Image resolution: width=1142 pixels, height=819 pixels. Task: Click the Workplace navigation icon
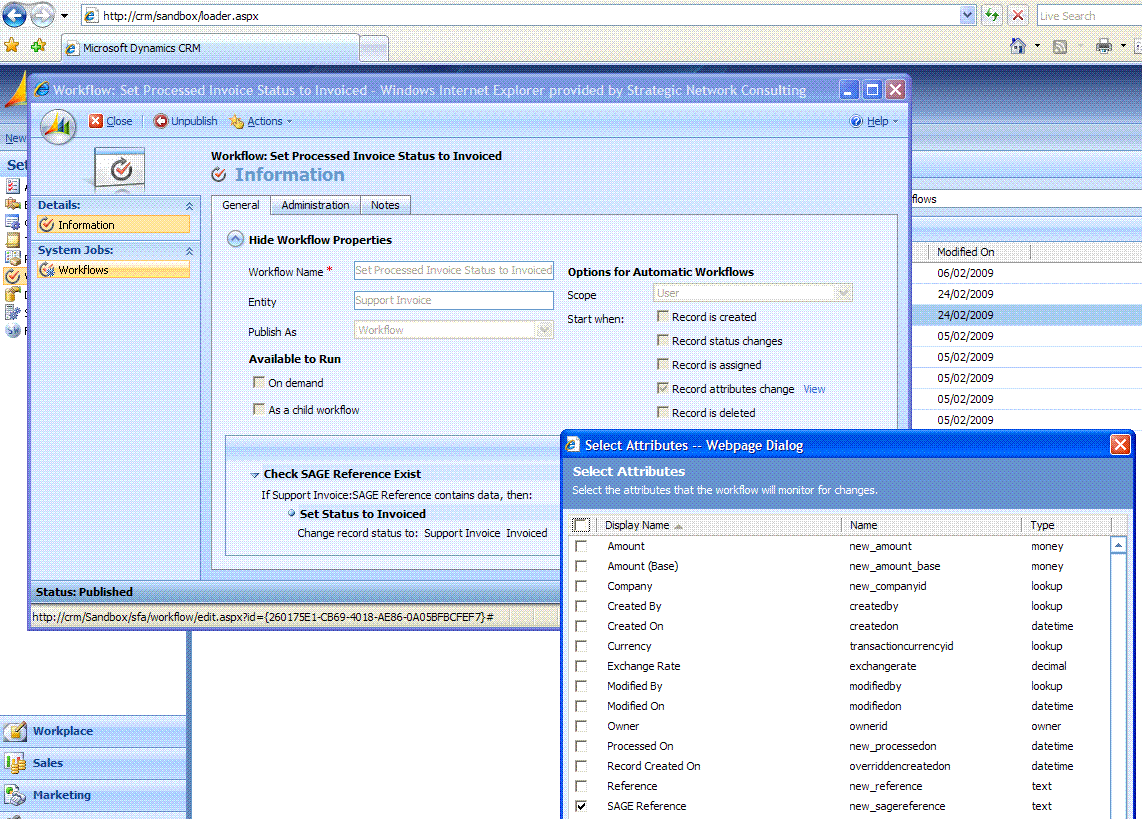pos(15,731)
